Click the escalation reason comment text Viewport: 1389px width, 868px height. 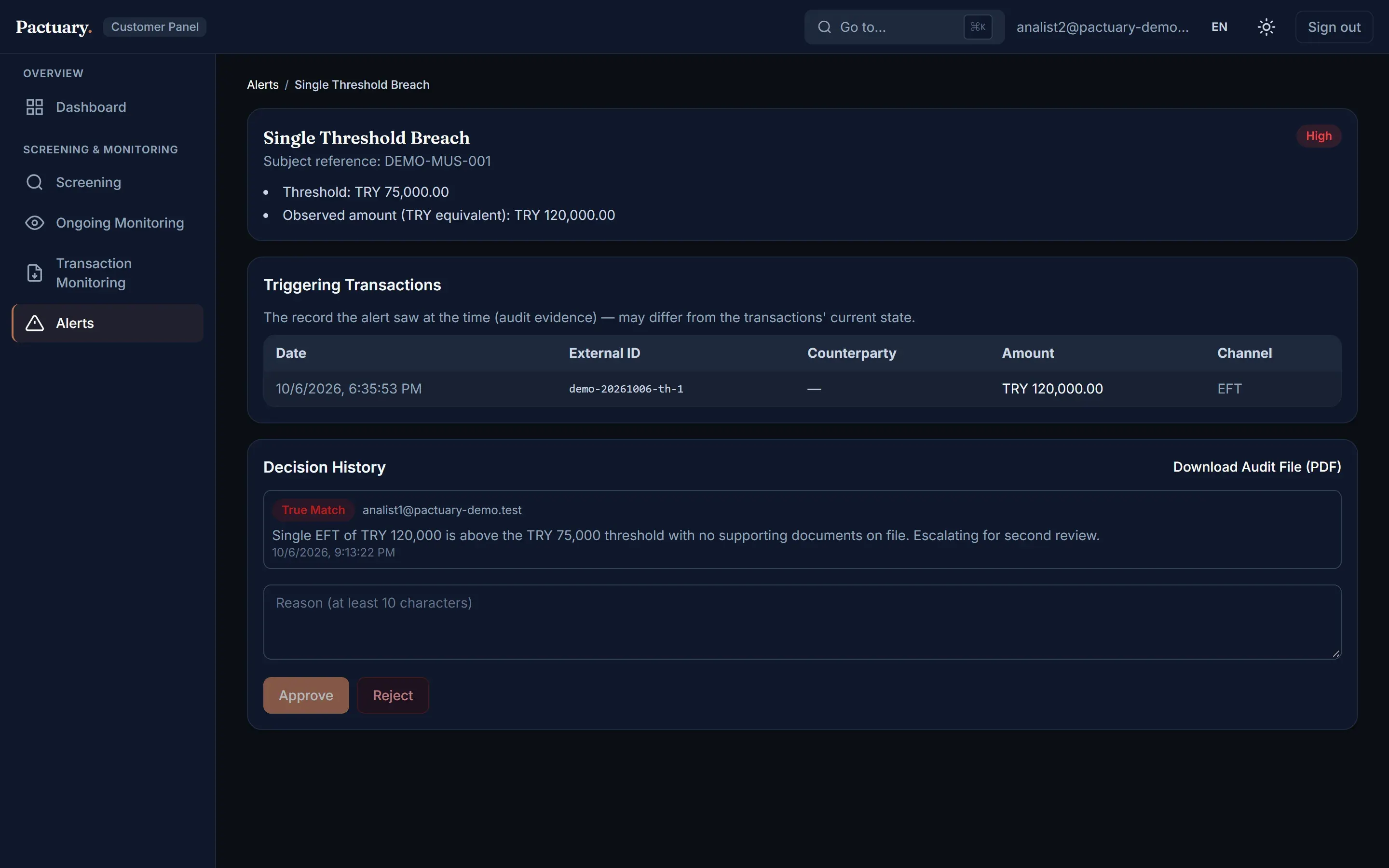685,536
